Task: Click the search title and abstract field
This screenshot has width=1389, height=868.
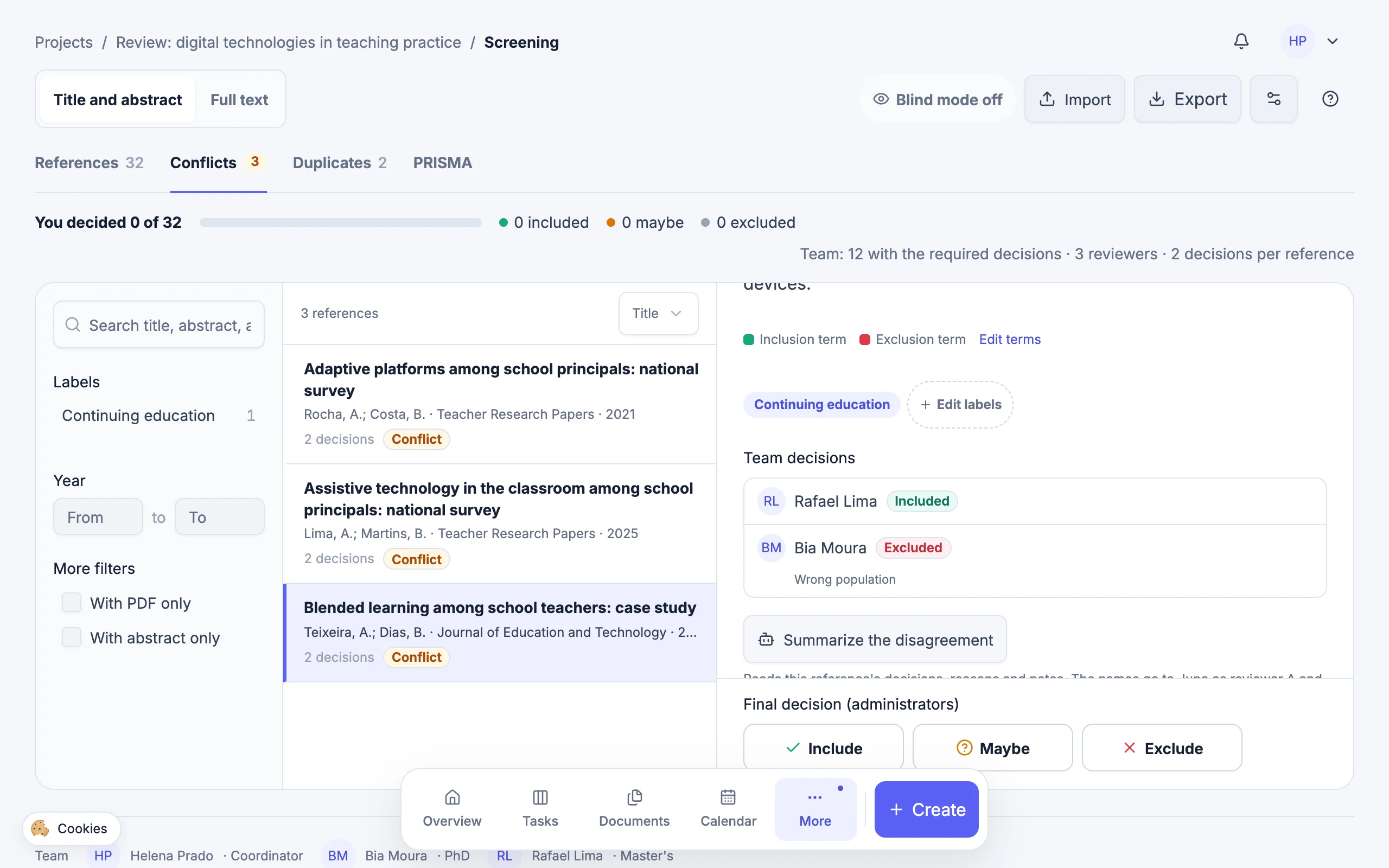Action: pos(159,325)
